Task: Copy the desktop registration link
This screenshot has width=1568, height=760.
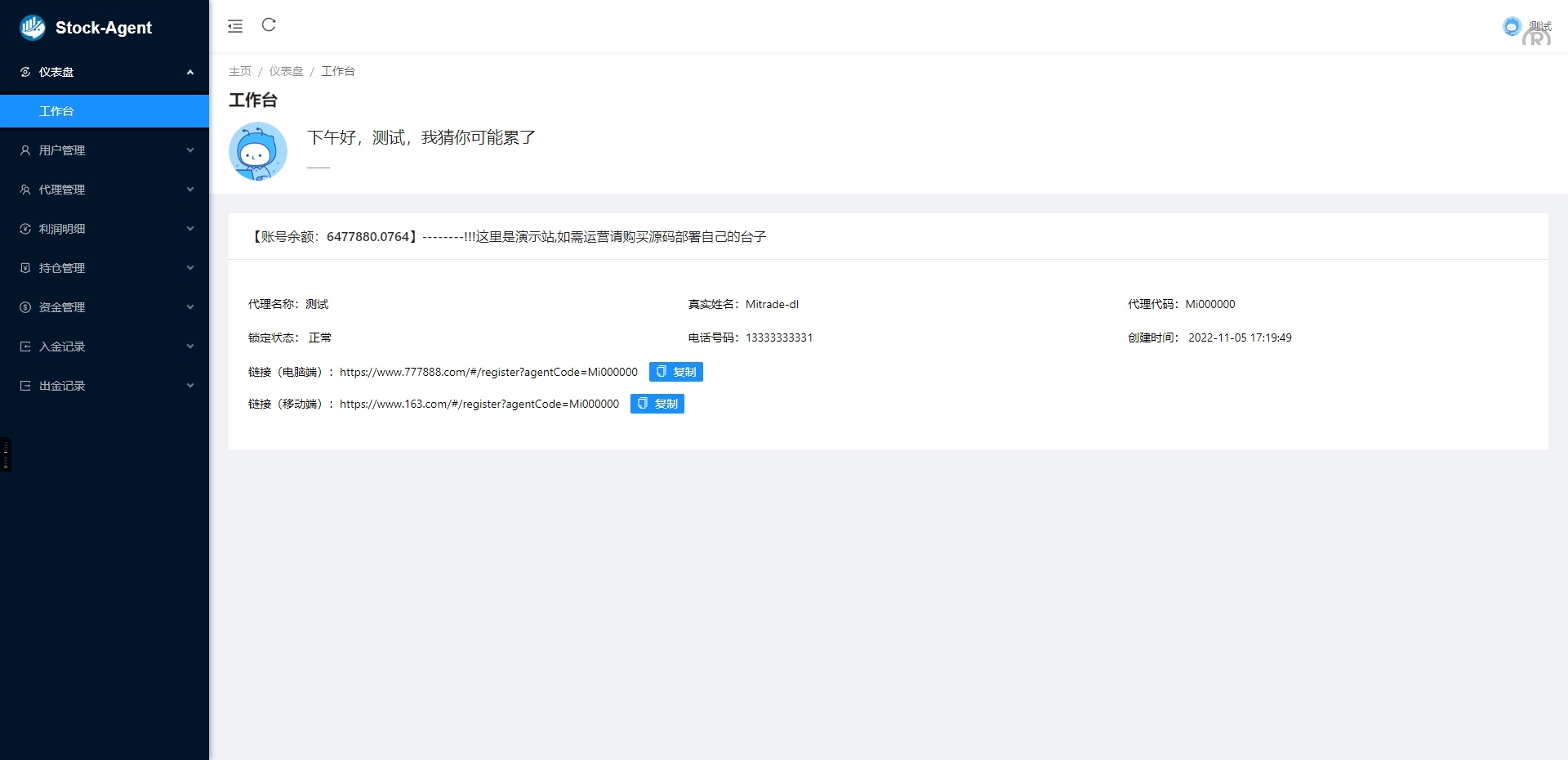Action: (675, 372)
